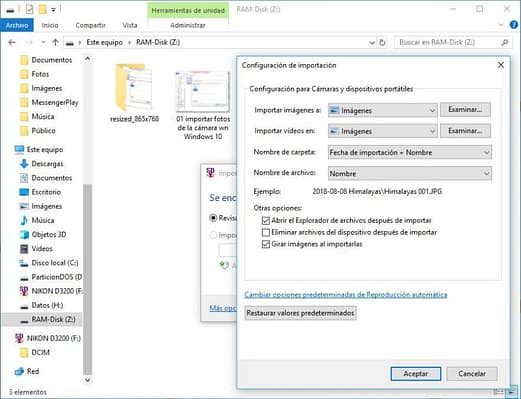Click the Cancelar button
The height and width of the screenshot is (399, 521).
(472, 374)
